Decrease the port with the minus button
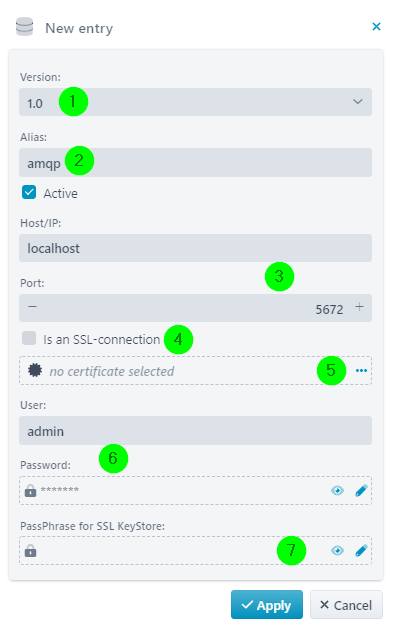The height and width of the screenshot is (629, 393). click(x=32, y=307)
